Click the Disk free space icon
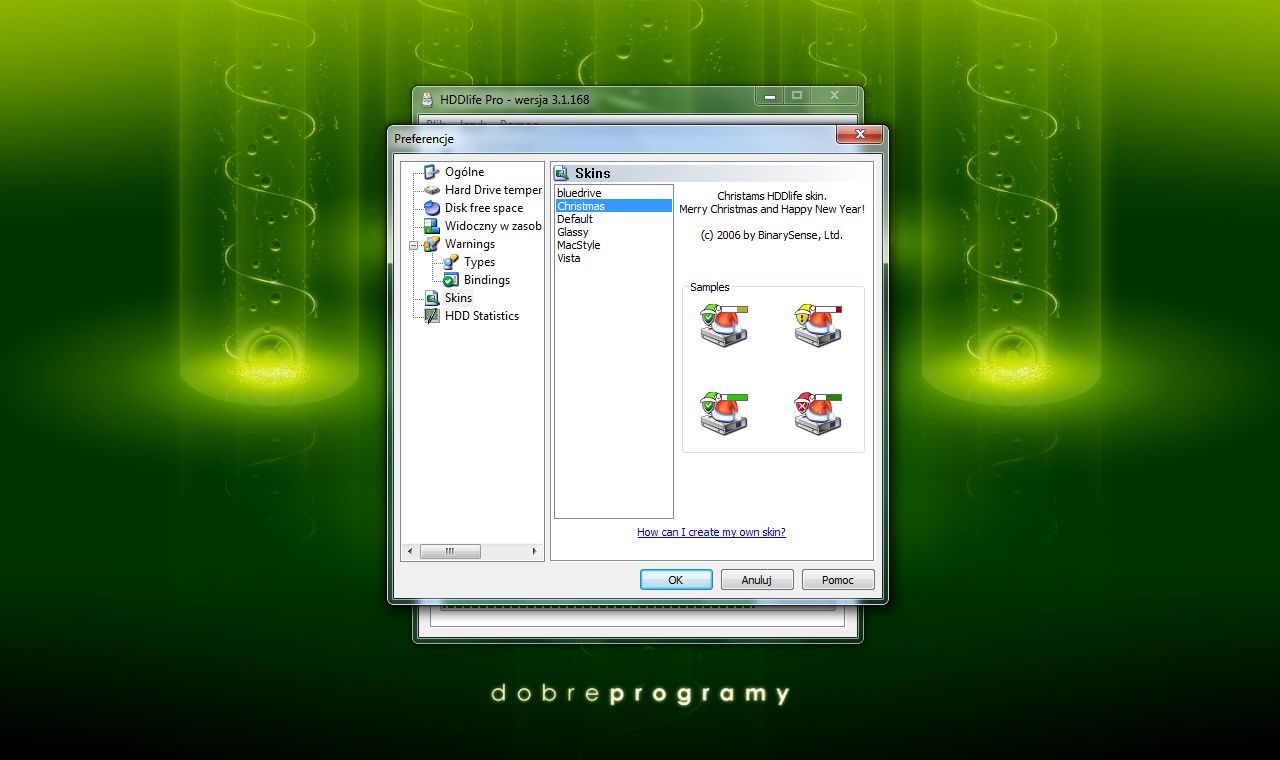Viewport: 1280px width, 760px height. tap(431, 208)
